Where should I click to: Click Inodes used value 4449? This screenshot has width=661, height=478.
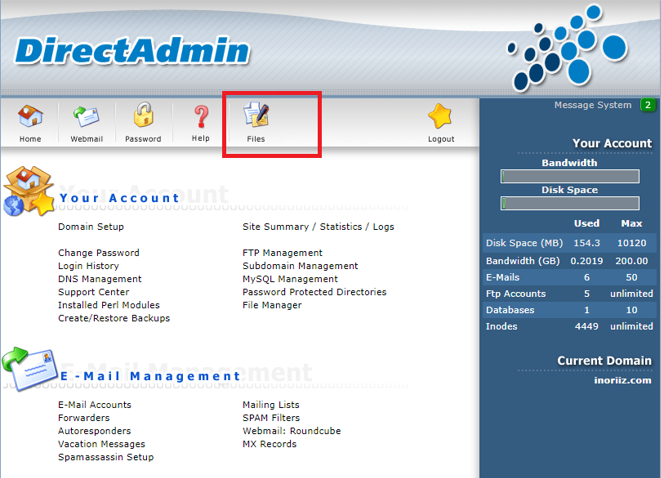[x=586, y=326]
